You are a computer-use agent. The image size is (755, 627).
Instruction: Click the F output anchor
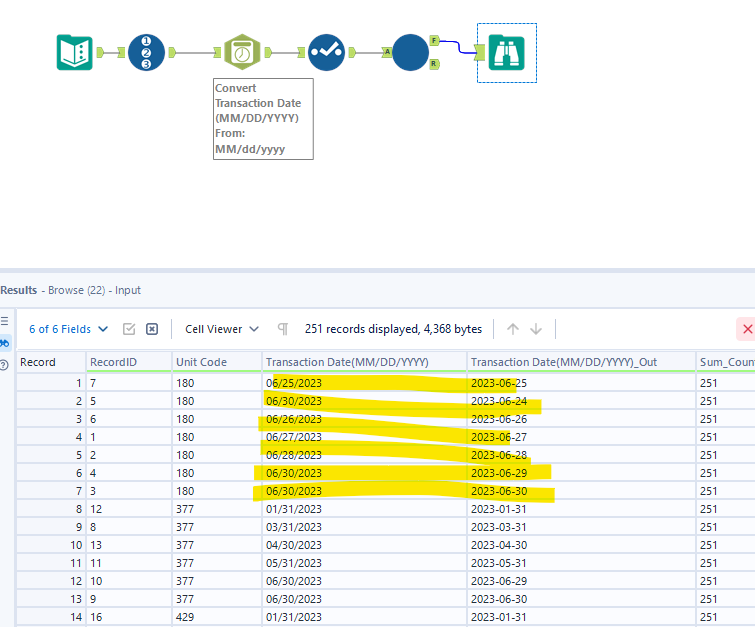434,40
